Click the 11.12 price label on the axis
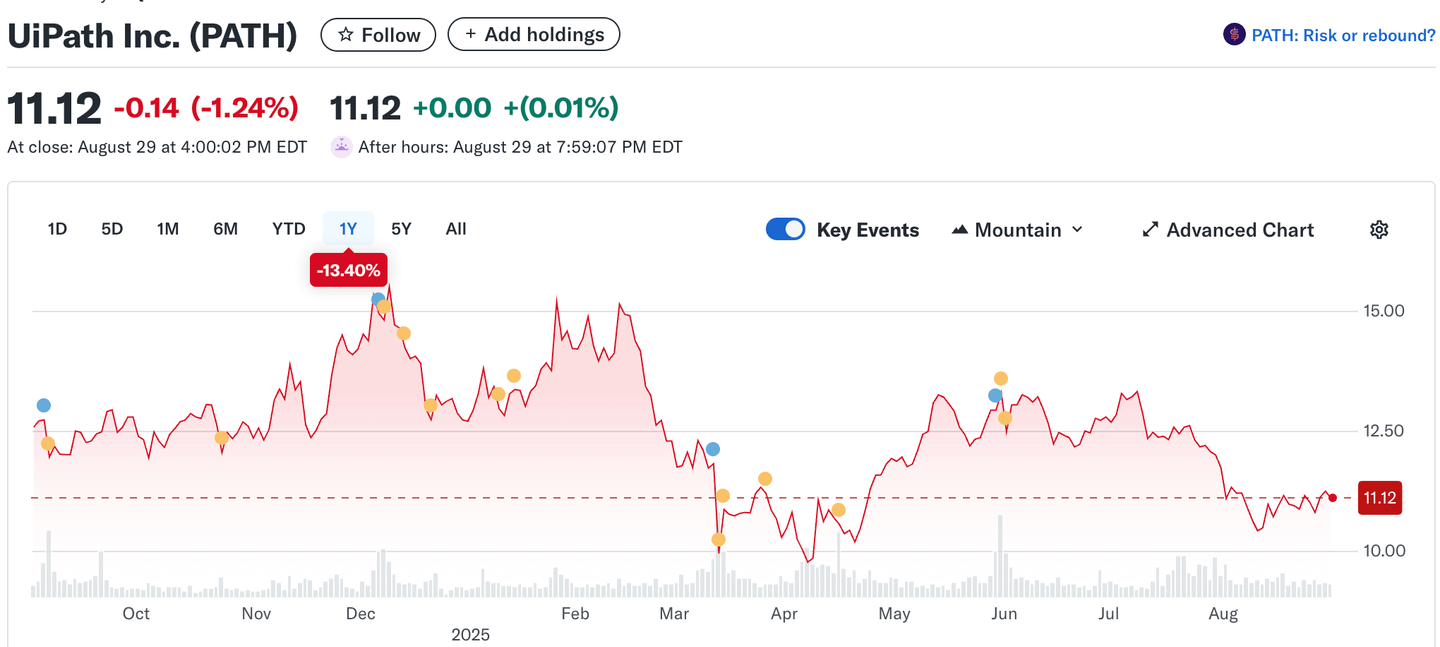1440x647 pixels. point(1379,498)
